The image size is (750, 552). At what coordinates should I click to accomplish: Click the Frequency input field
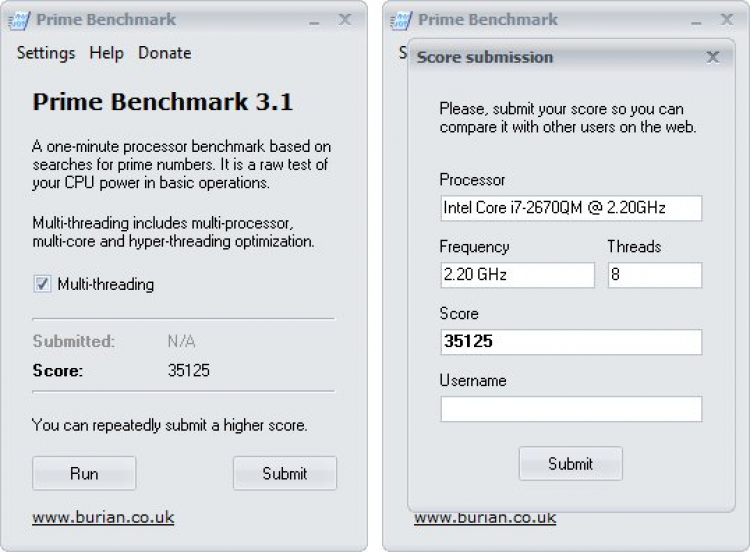point(516,275)
